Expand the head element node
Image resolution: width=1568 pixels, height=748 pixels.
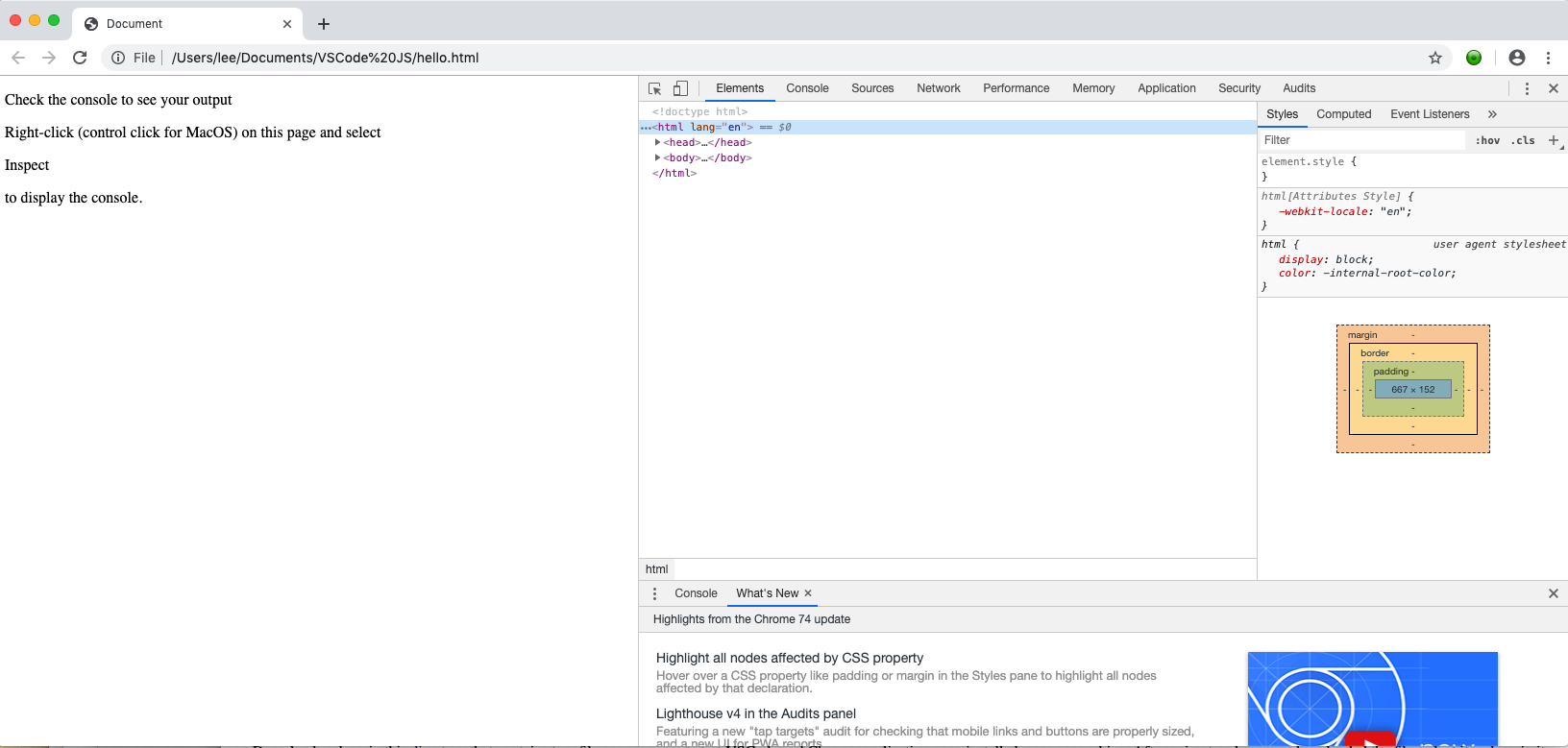pos(658,142)
